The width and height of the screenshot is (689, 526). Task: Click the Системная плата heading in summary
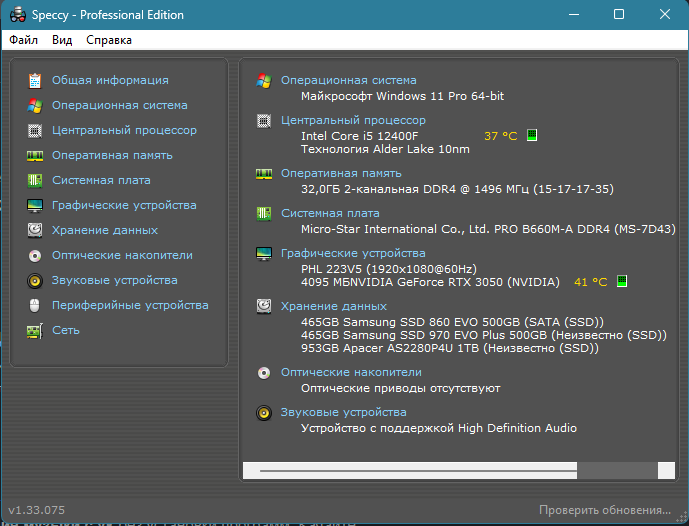point(330,214)
